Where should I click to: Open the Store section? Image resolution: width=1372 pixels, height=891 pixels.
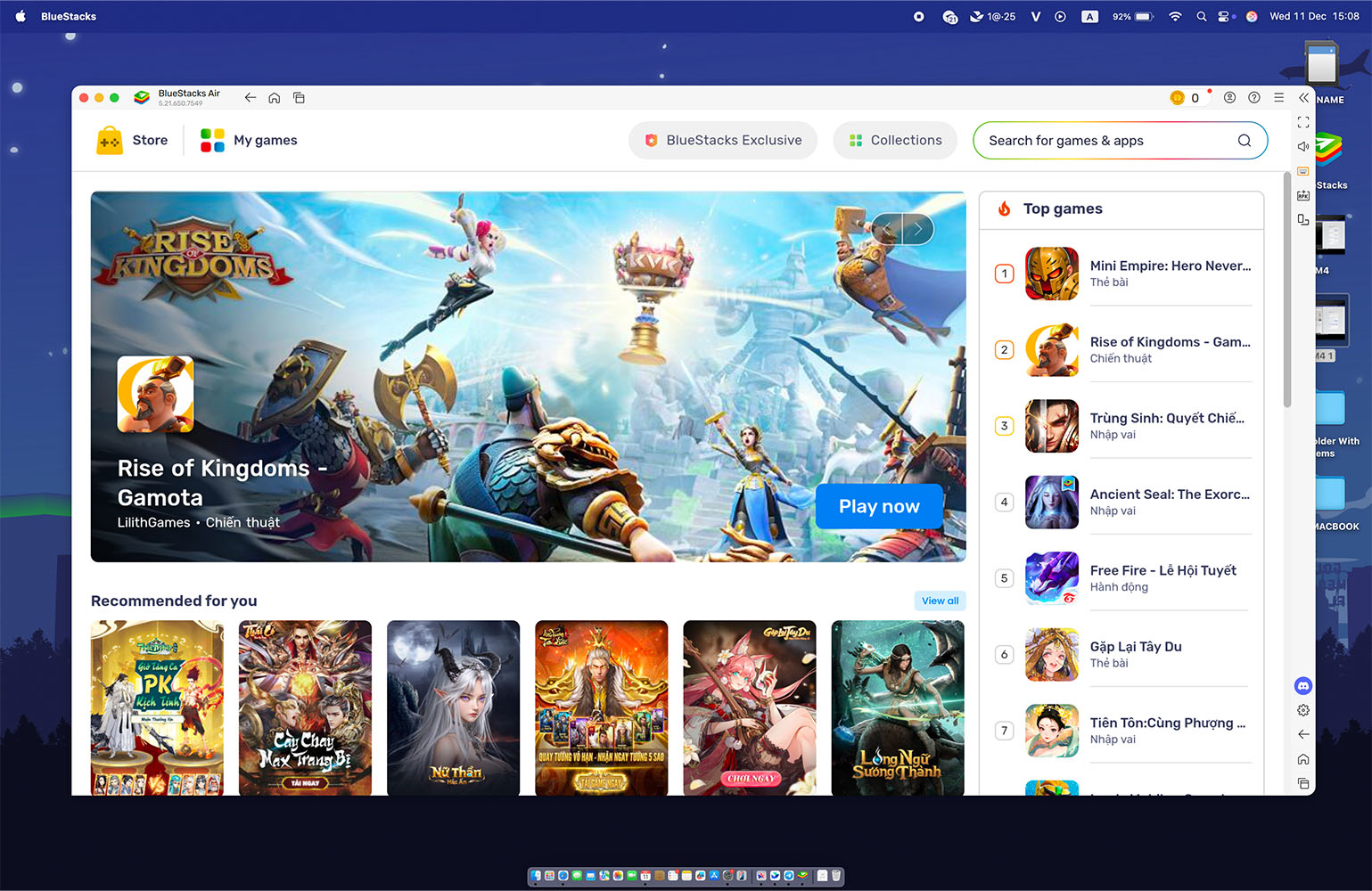(132, 141)
